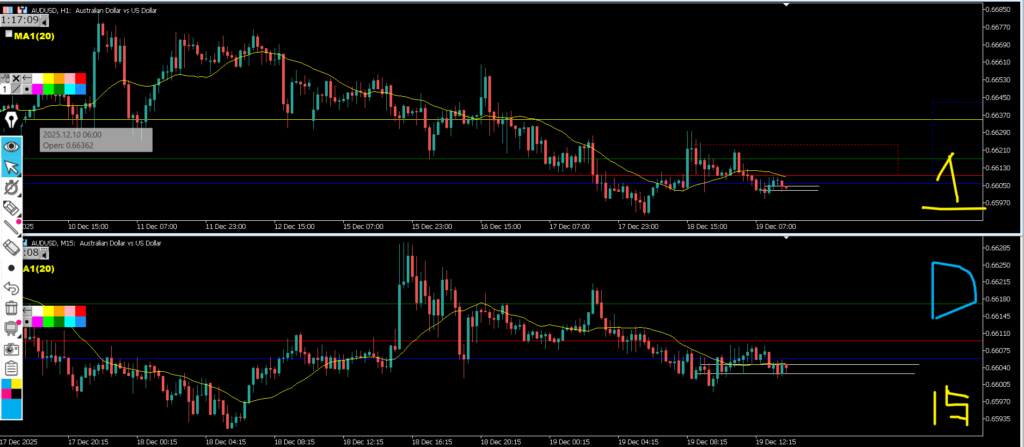Toggle the eye visibility button
1024x447 pixels.
pyautogui.click(x=12, y=146)
